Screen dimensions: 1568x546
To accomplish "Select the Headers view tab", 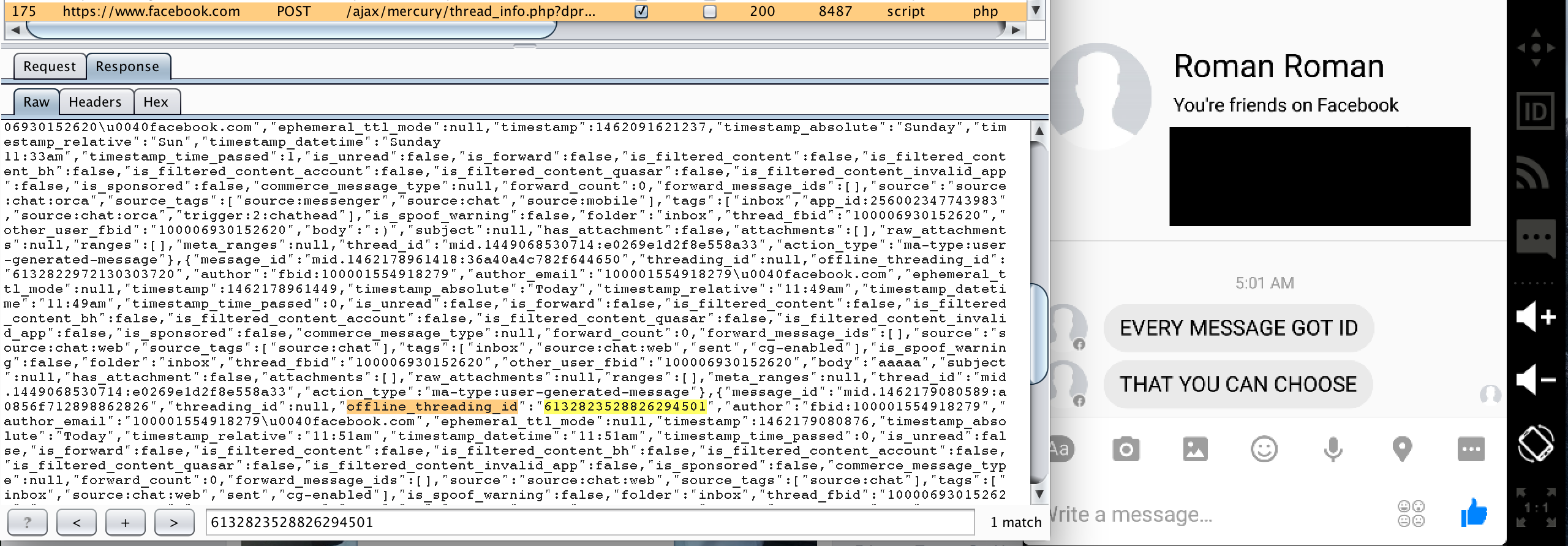I will tap(96, 102).
